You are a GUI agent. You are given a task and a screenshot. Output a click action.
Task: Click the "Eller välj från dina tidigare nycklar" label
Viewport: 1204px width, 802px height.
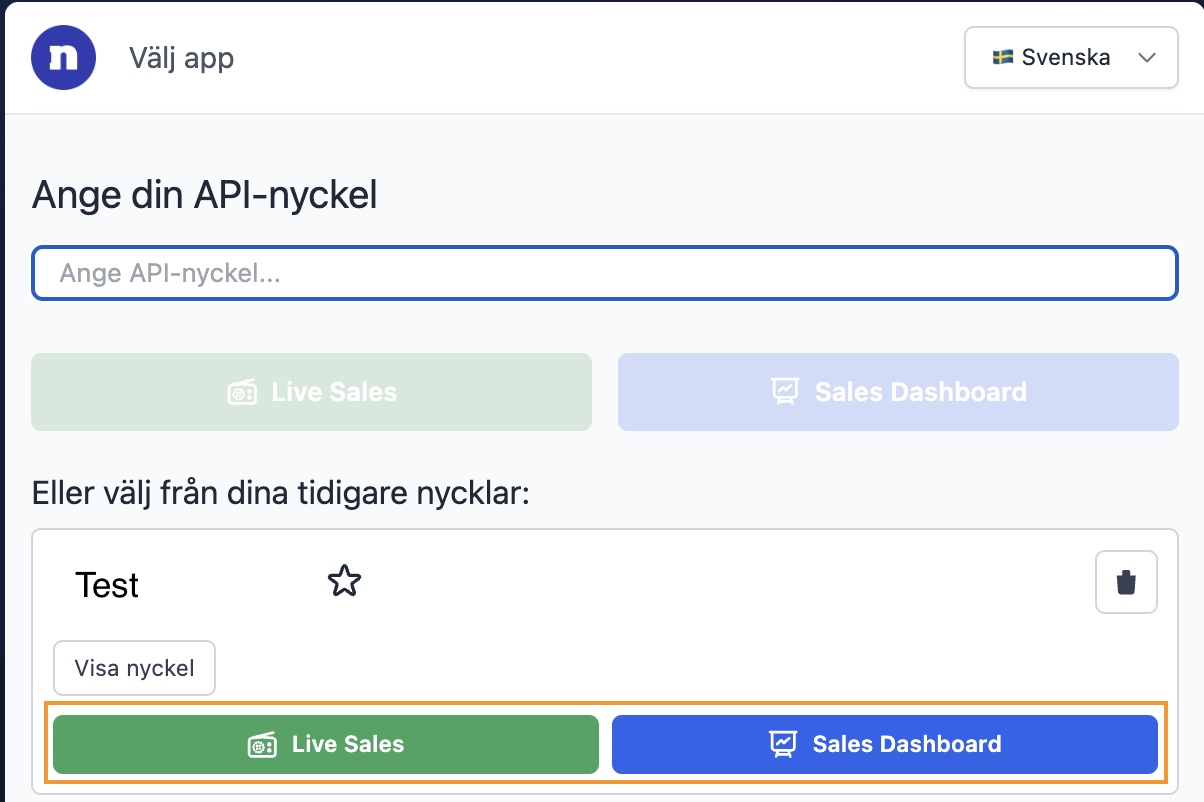click(x=280, y=493)
